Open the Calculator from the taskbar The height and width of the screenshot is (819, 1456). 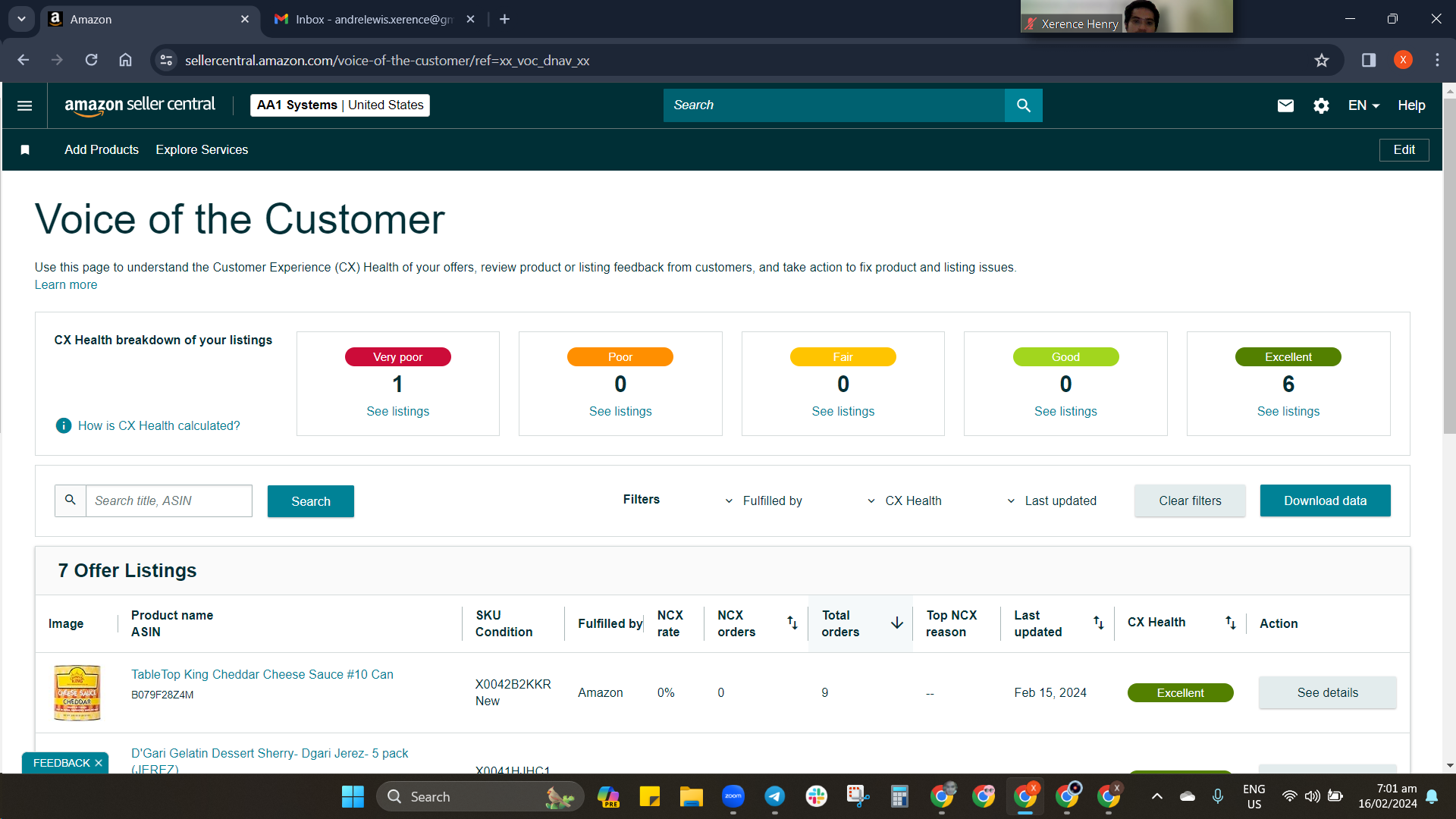point(899,796)
